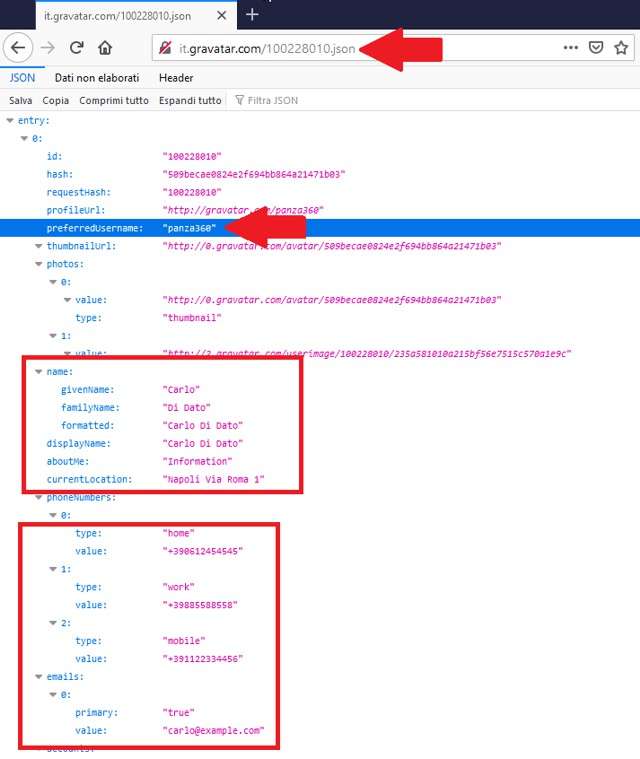The height and width of the screenshot is (759, 640).
Task: Open the Header tab
Action: [x=176, y=78]
